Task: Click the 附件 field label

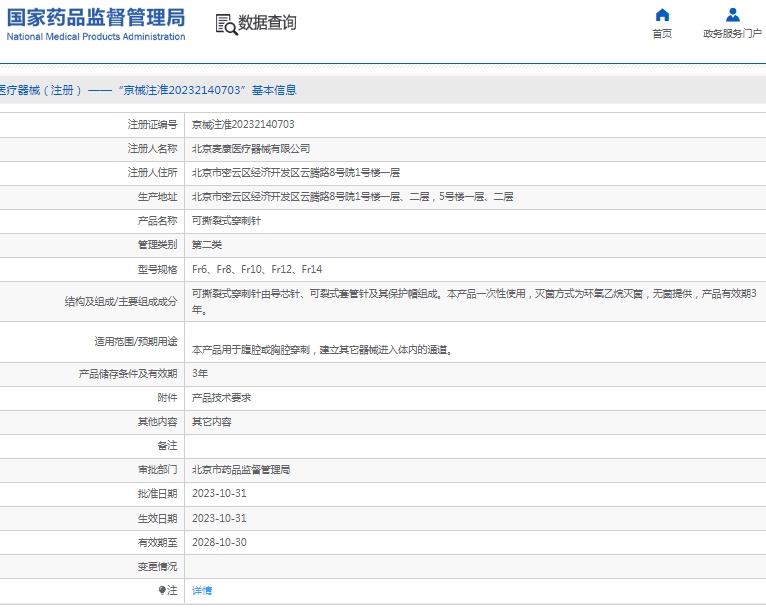Action: [167, 398]
